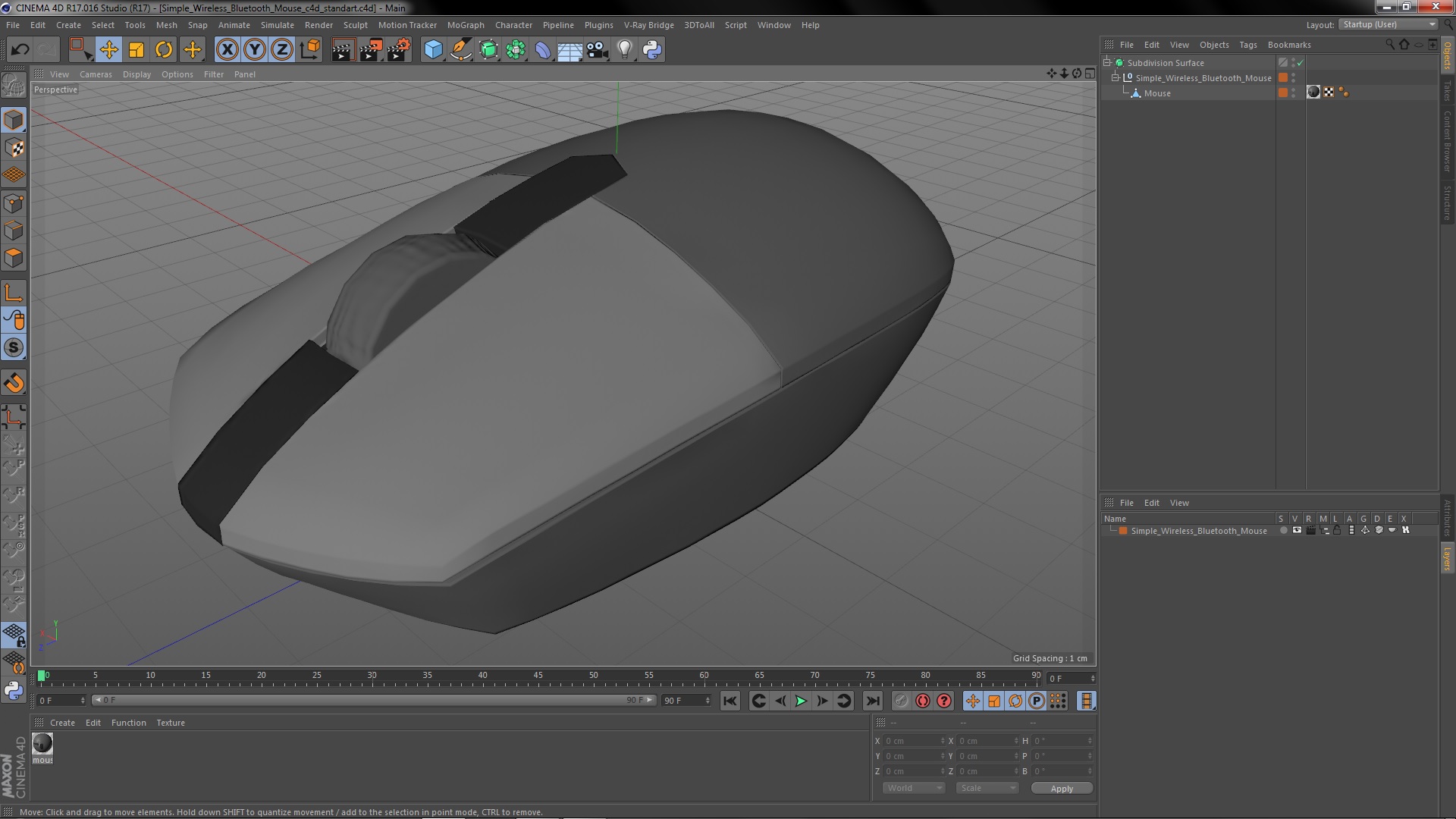Switch to Texture mode
1456x819 pixels.
click(x=14, y=148)
